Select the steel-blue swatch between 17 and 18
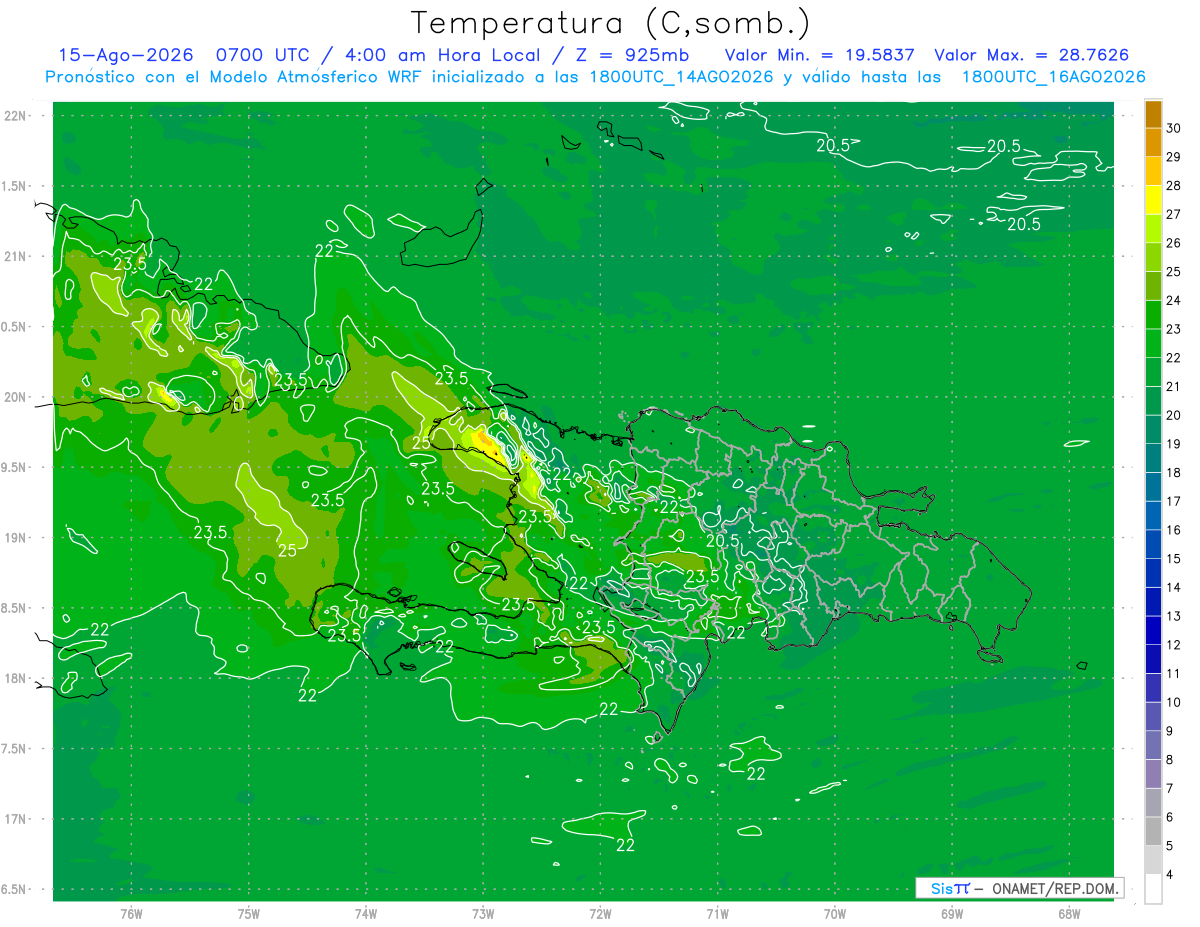 pyautogui.click(x=1153, y=487)
